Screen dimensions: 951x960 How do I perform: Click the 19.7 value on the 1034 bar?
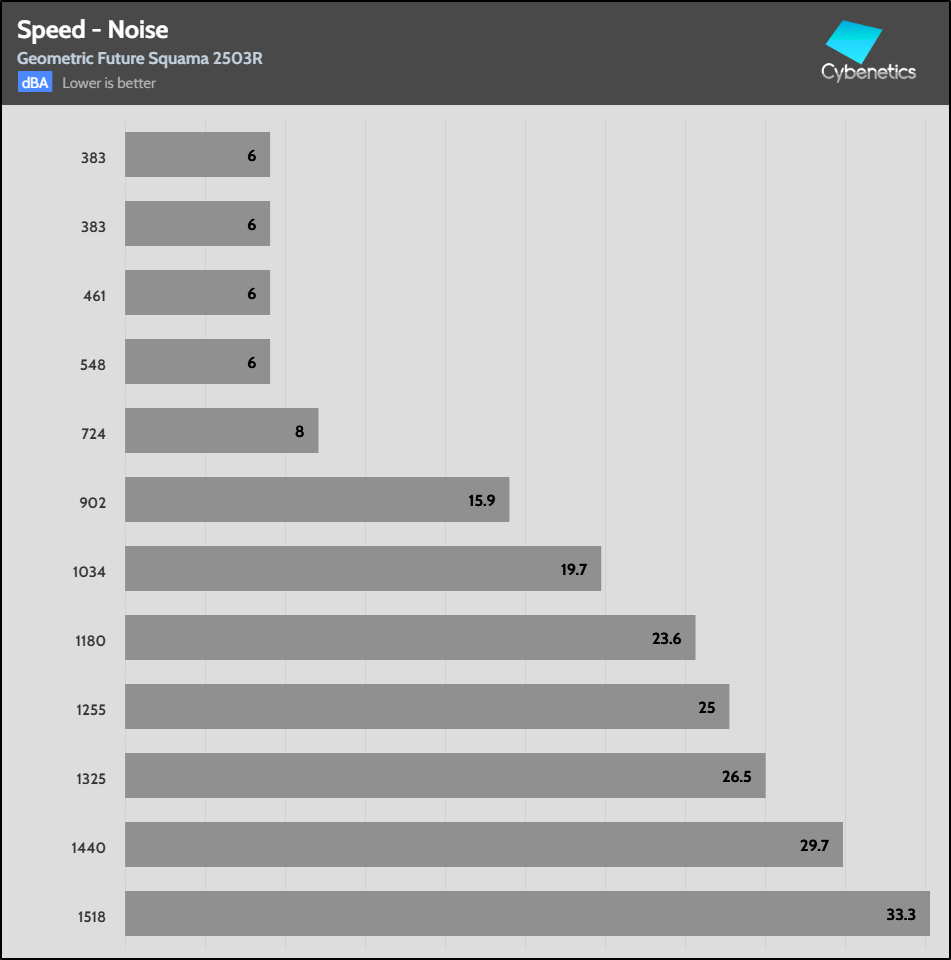(572, 569)
